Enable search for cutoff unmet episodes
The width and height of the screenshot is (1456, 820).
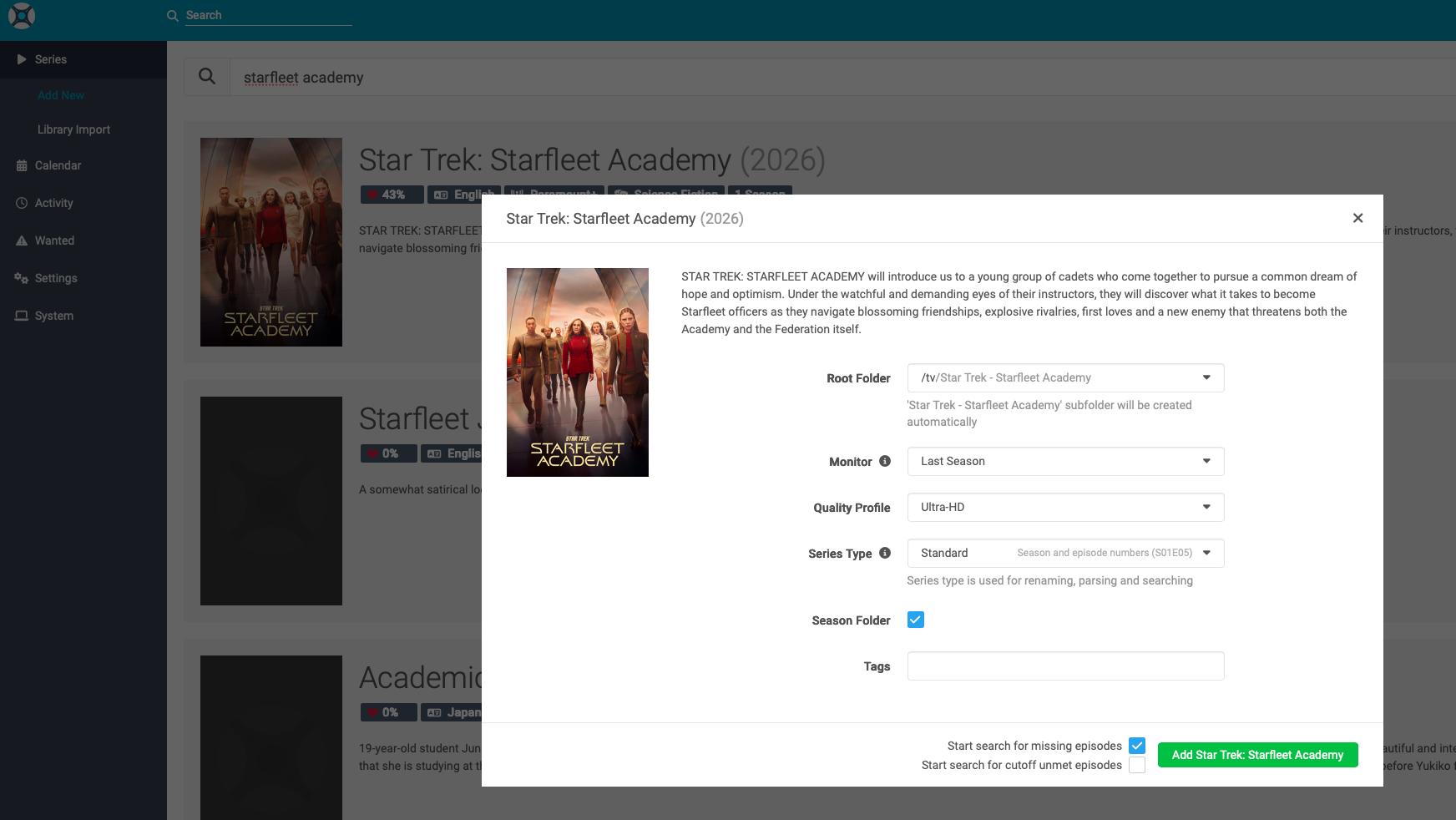1136,765
